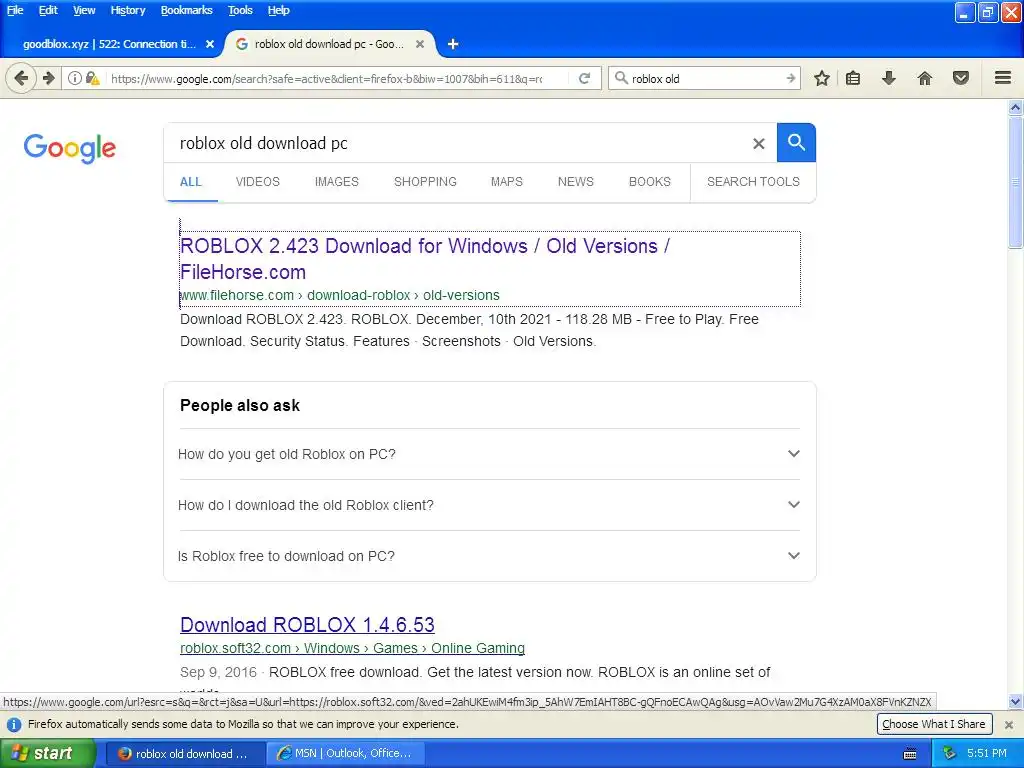Switch to Firefox taskbar window

click(x=185, y=754)
